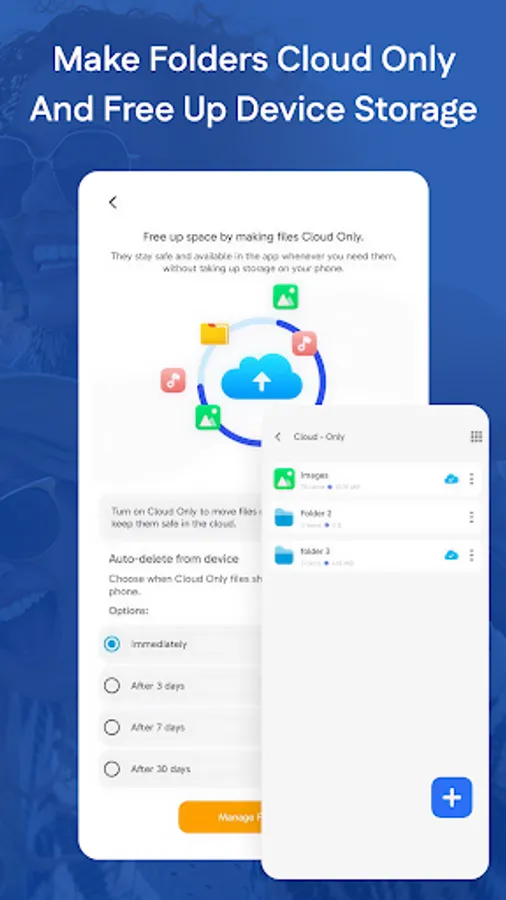Tap the cloud status icon for Images

click(x=451, y=479)
